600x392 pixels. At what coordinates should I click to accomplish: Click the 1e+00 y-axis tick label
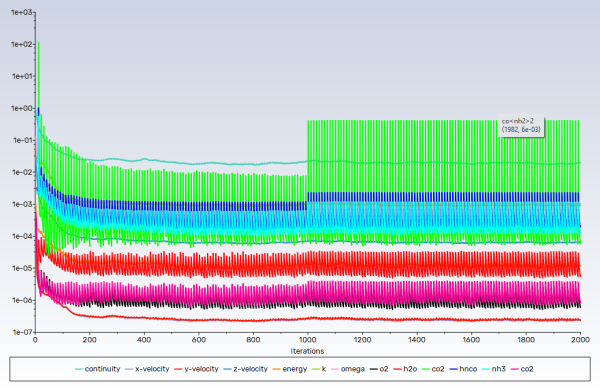pos(22,108)
